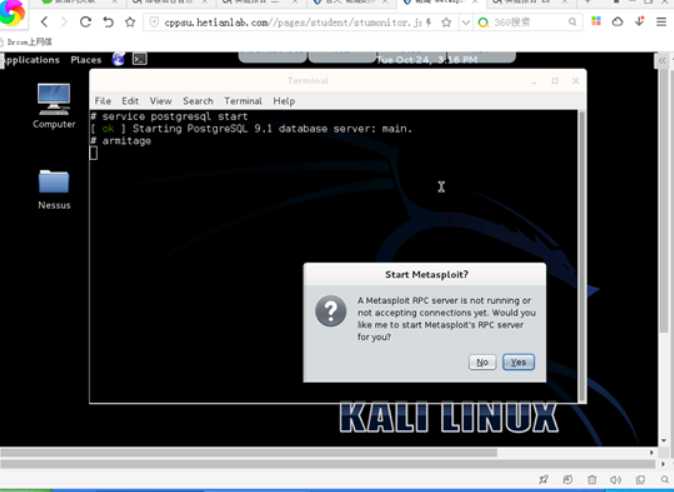Click the magnifier icon in the search box
674x492 pixels.
(572, 21)
